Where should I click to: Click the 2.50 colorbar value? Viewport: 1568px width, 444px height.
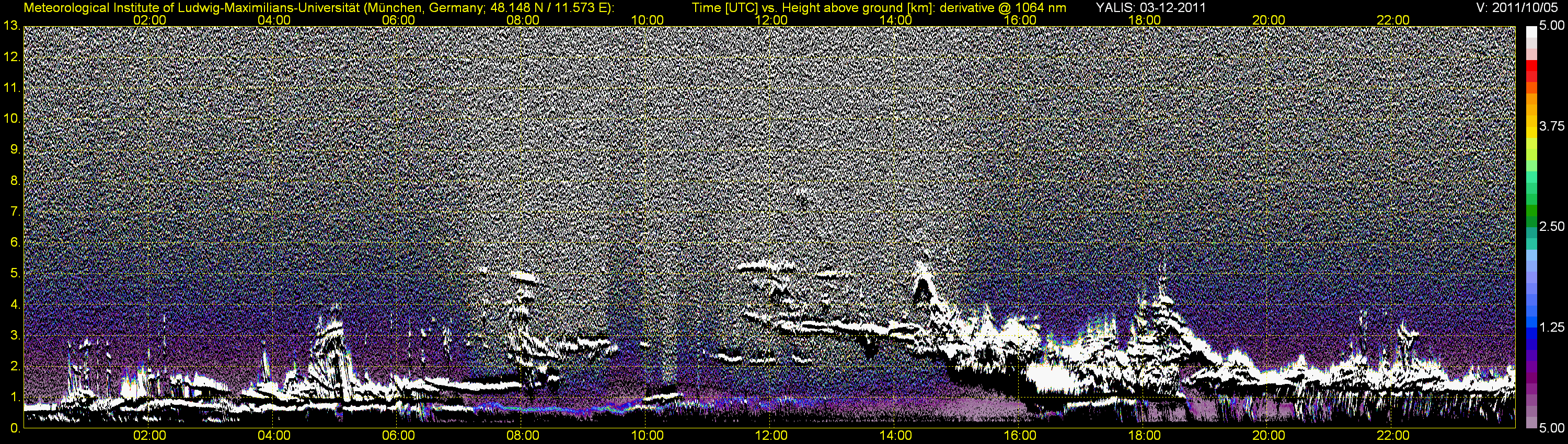1552,227
